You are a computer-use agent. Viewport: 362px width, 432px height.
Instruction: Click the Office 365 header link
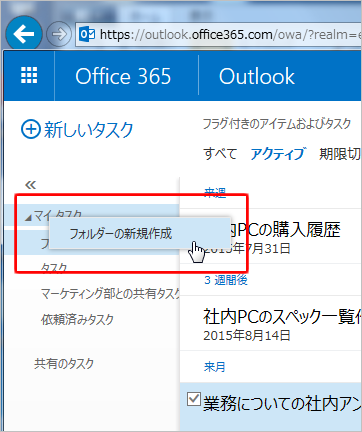(123, 76)
